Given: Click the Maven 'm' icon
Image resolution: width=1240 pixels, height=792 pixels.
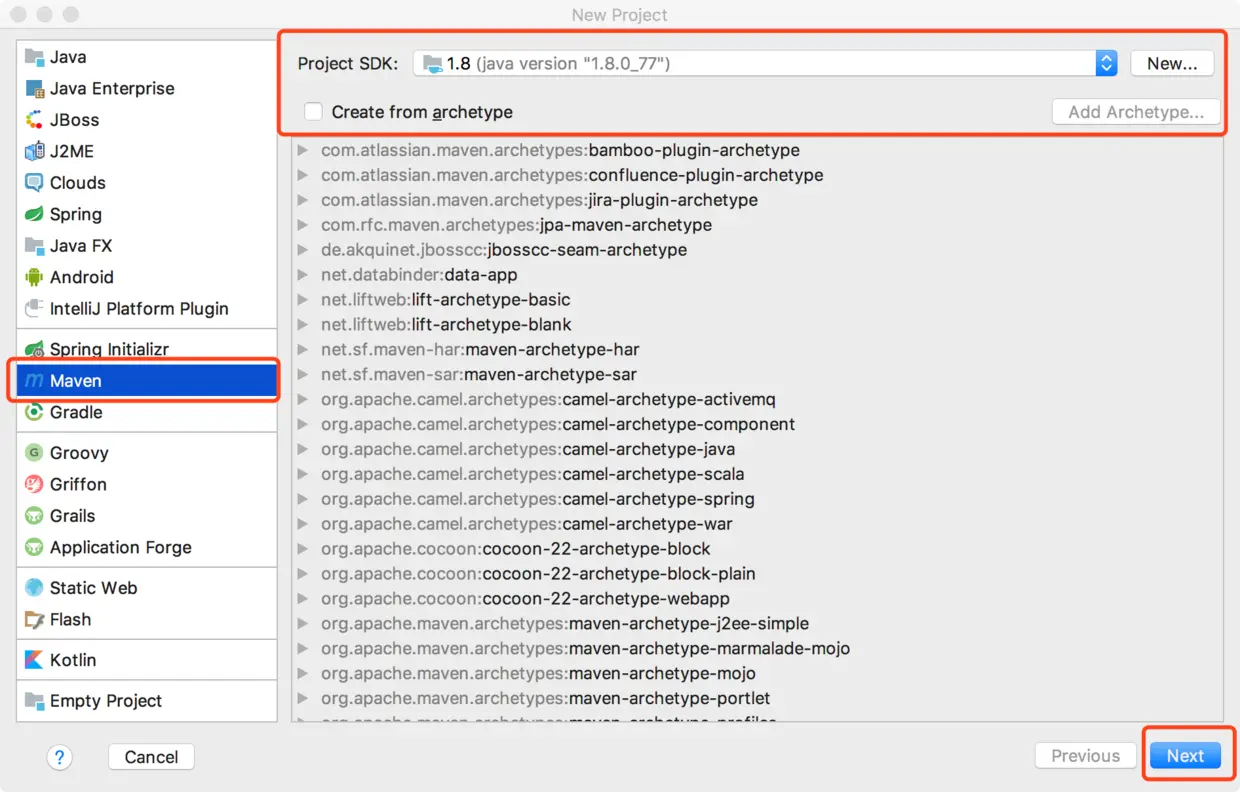Looking at the screenshot, I should point(34,381).
